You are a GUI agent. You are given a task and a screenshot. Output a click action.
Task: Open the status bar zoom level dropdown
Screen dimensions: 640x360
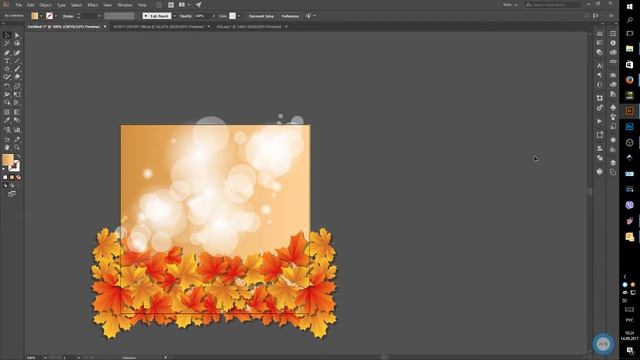tap(45, 358)
